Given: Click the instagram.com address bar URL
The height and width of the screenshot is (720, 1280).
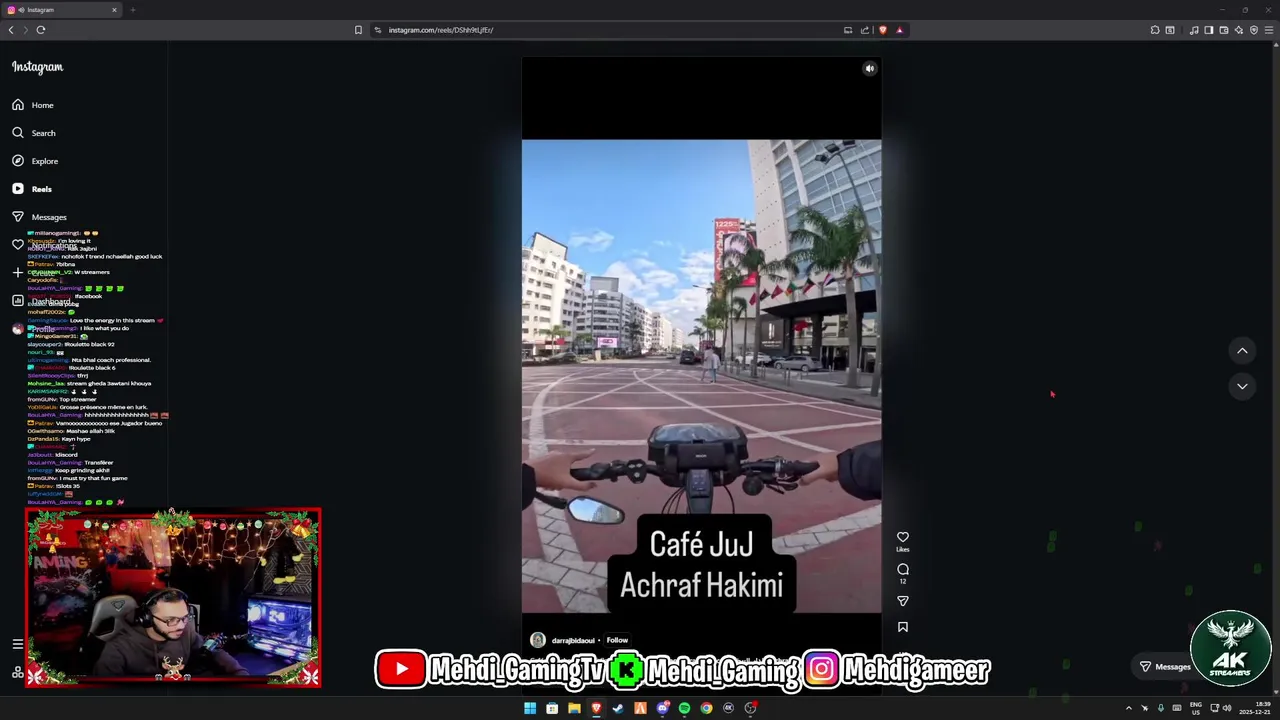Looking at the screenshot, I should click(x=441, y=30).
